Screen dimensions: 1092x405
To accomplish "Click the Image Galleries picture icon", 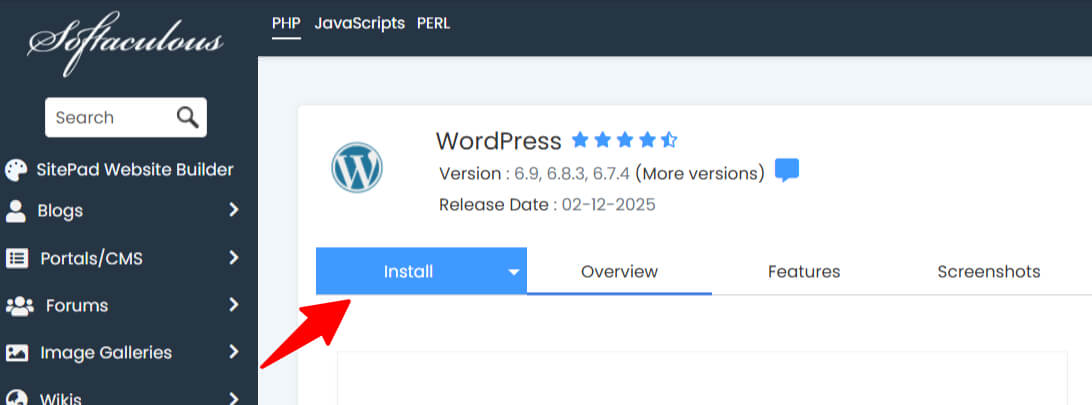I will tap(17, 353).
